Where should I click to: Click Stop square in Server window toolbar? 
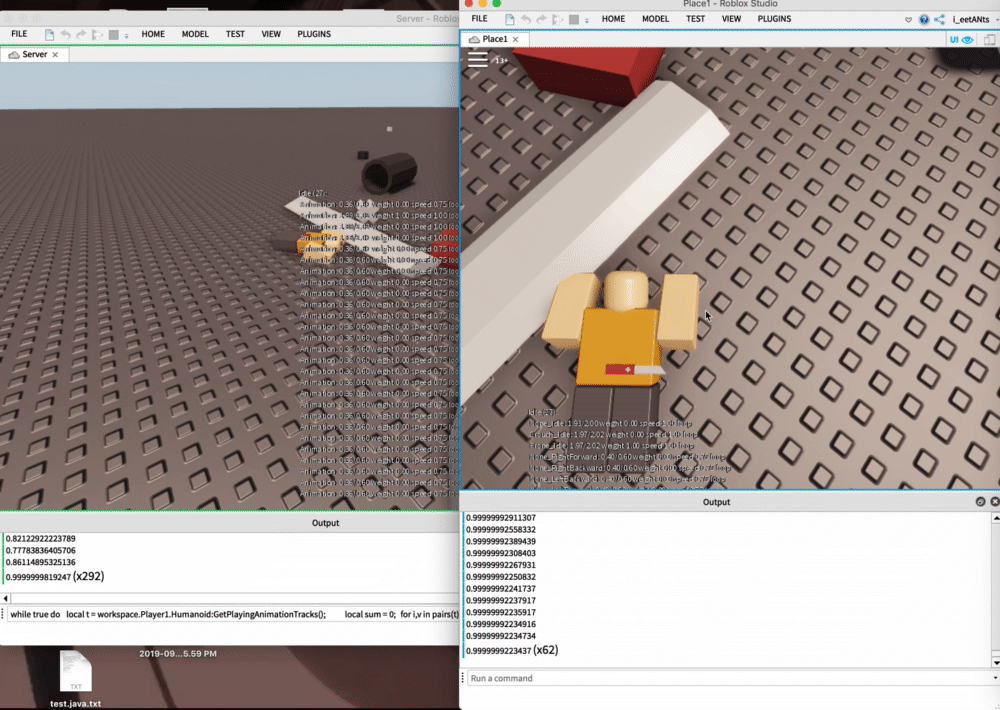click(x=114, y=34)
